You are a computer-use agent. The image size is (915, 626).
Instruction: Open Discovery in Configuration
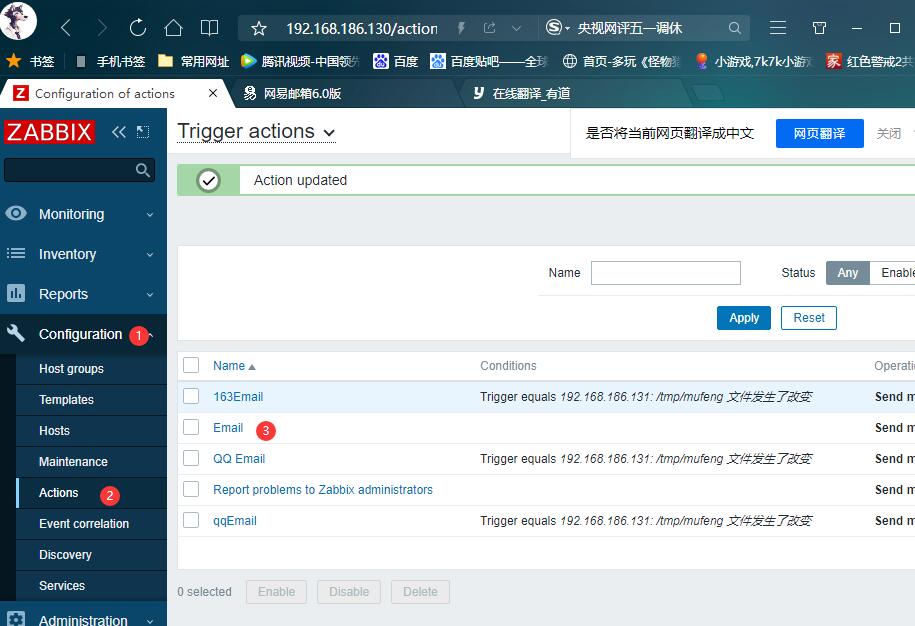pyautogui.click(x=91, y=554)
